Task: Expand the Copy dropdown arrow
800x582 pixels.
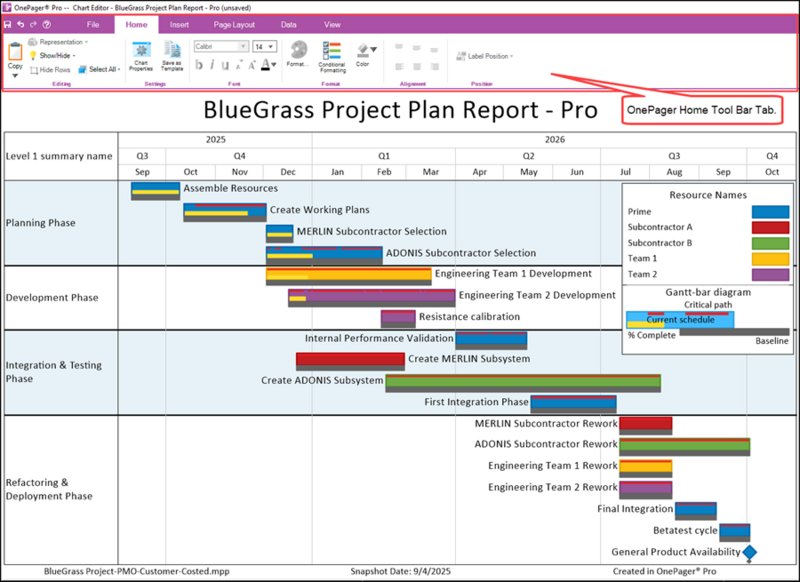Action: coord(15,75)
